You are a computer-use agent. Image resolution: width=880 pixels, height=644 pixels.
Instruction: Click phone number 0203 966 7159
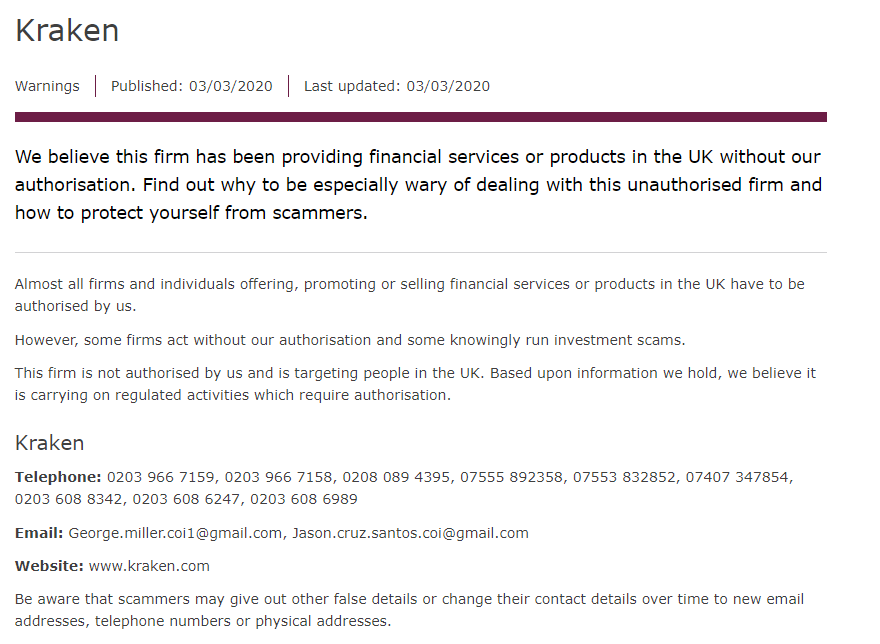(x=161, y=477)
